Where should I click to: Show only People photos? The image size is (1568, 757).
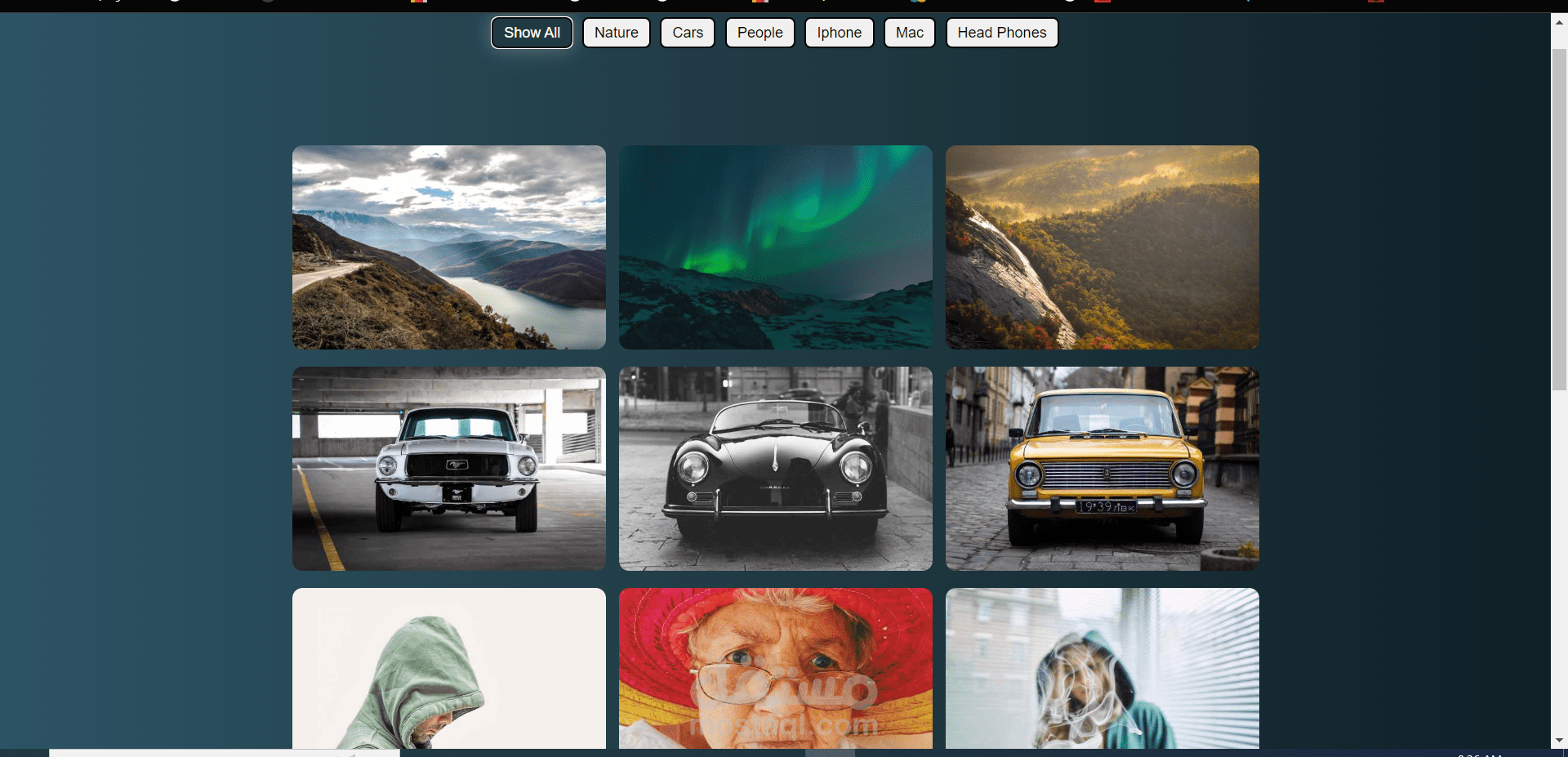(x=759, y=33)
